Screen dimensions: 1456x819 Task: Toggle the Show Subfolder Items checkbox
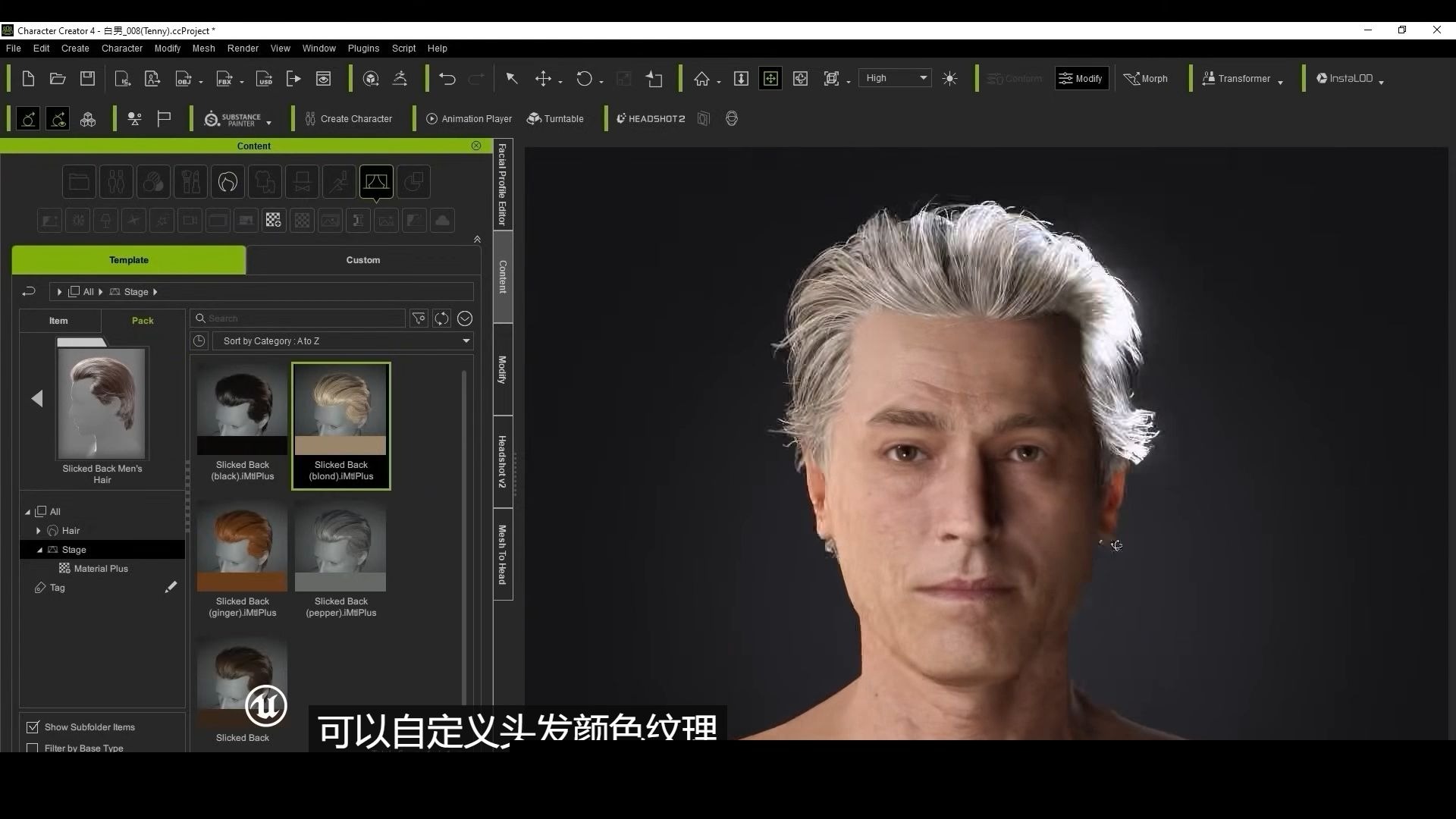pyautogui.click(x=33, y=726)
